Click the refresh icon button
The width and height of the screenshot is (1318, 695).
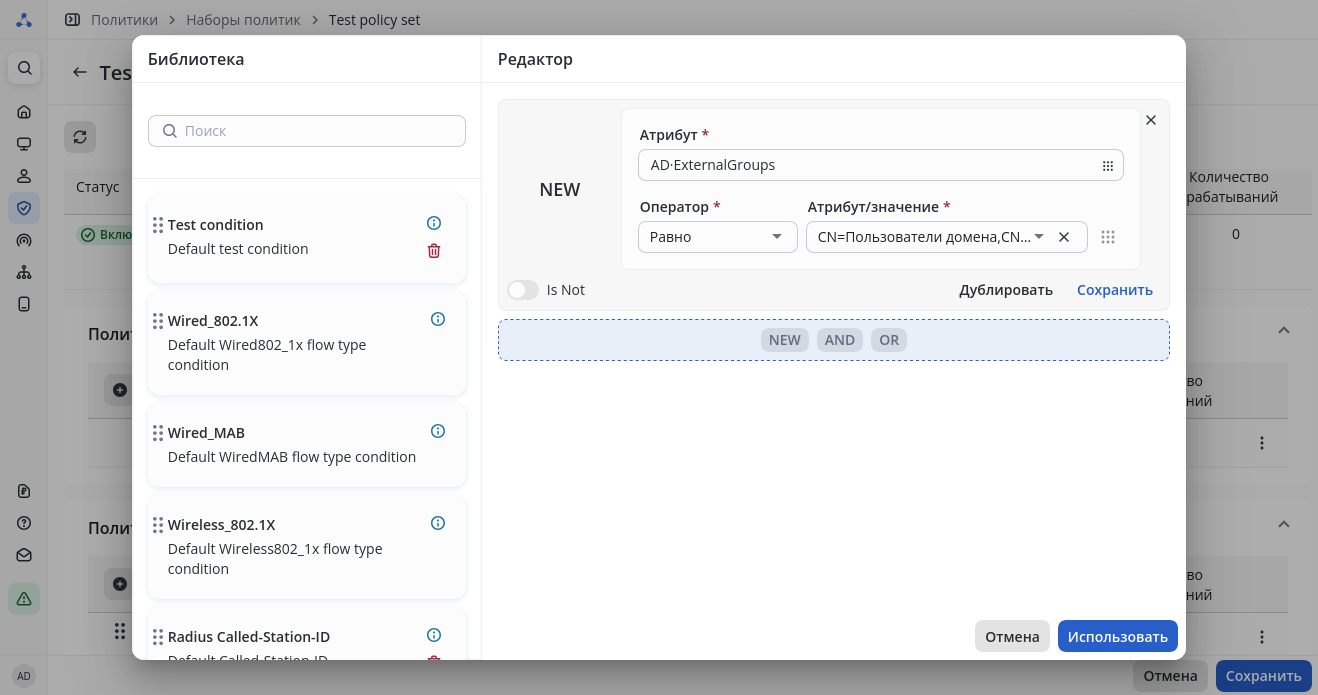pos(80,137)
